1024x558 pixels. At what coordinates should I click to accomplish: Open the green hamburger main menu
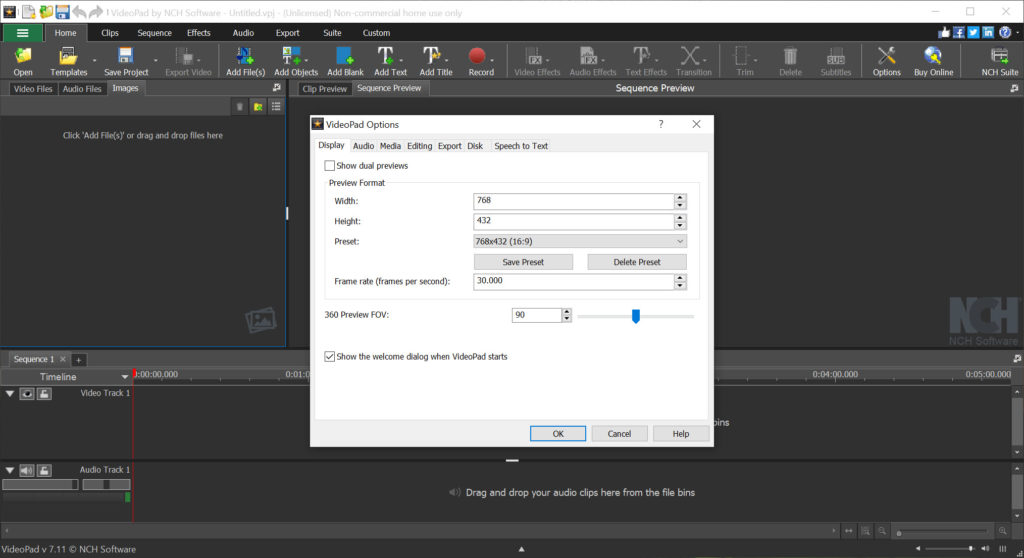pos(23,33)
